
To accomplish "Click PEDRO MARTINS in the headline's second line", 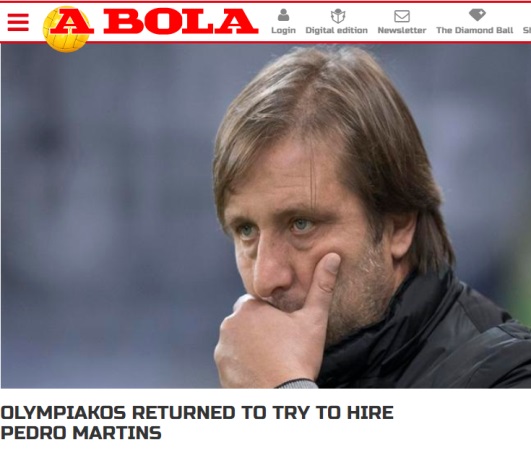I will click(81, 433).
